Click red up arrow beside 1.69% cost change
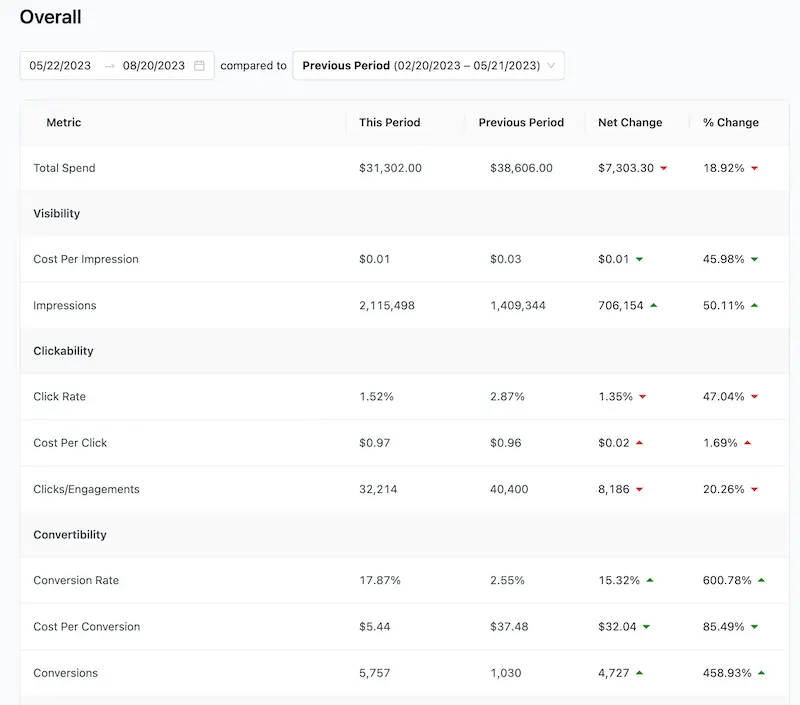800x705 pixels. point(747,442)
